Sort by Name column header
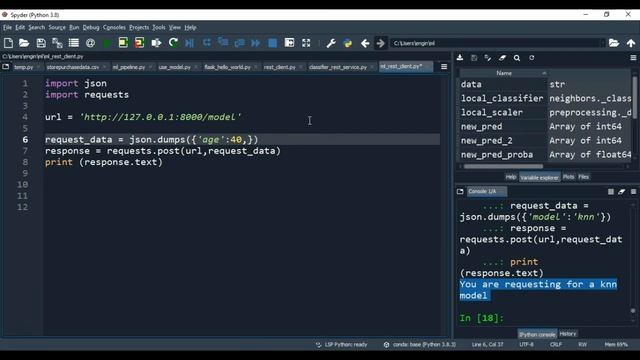 [x=504, y=73]
